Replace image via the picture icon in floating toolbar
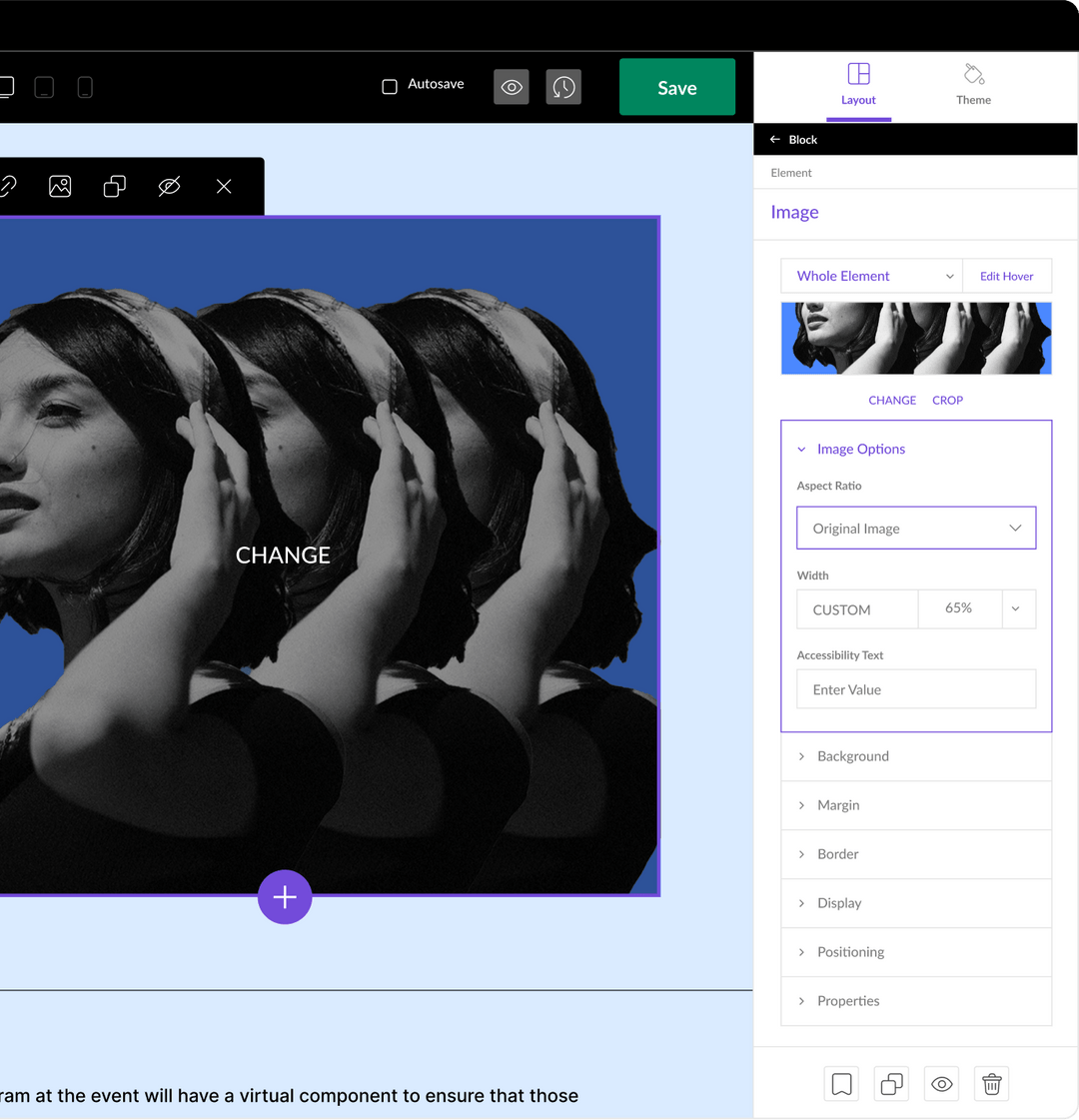Viewport: 1079px width, 1120px height. tap(60, 186)
